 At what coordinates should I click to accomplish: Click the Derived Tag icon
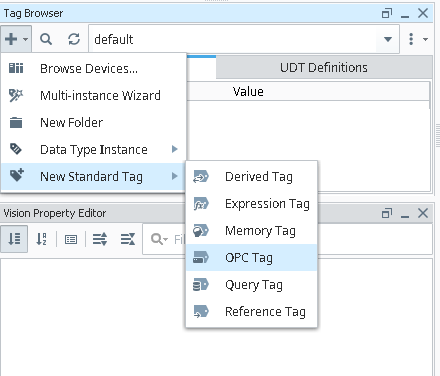tap(201, 177)
